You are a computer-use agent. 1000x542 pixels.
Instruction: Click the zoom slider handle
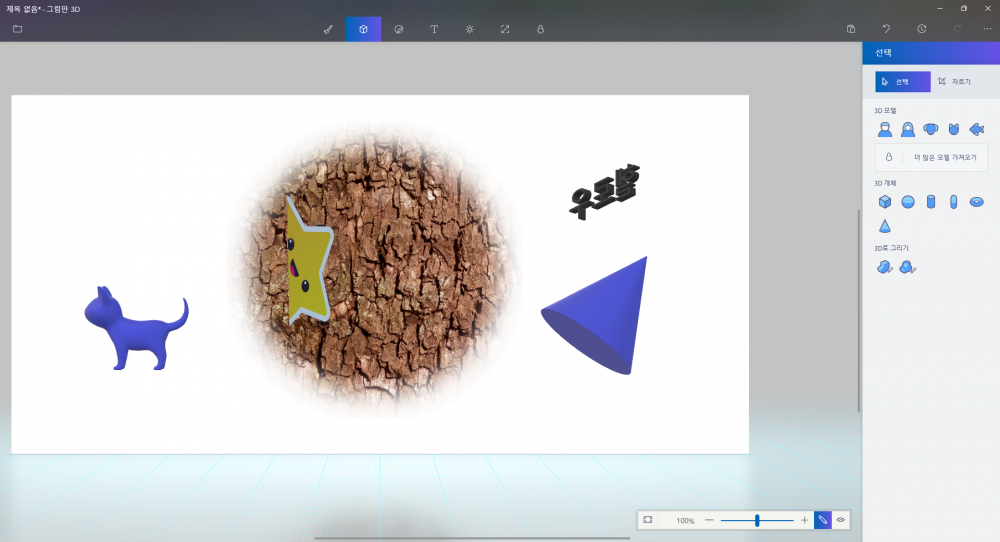click(758, 520)
